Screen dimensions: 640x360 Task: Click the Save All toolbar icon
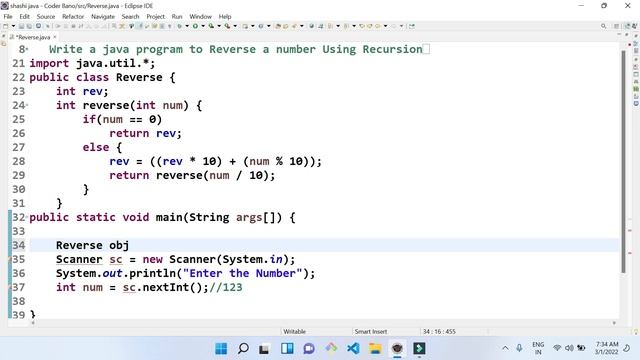click(x=29, y=26)
